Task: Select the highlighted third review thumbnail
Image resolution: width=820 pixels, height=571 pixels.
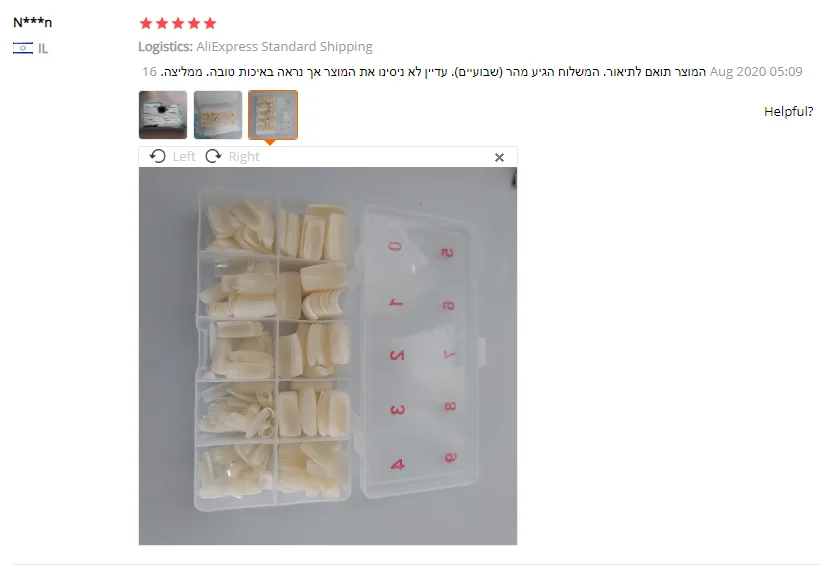Action: coord(273,115)
